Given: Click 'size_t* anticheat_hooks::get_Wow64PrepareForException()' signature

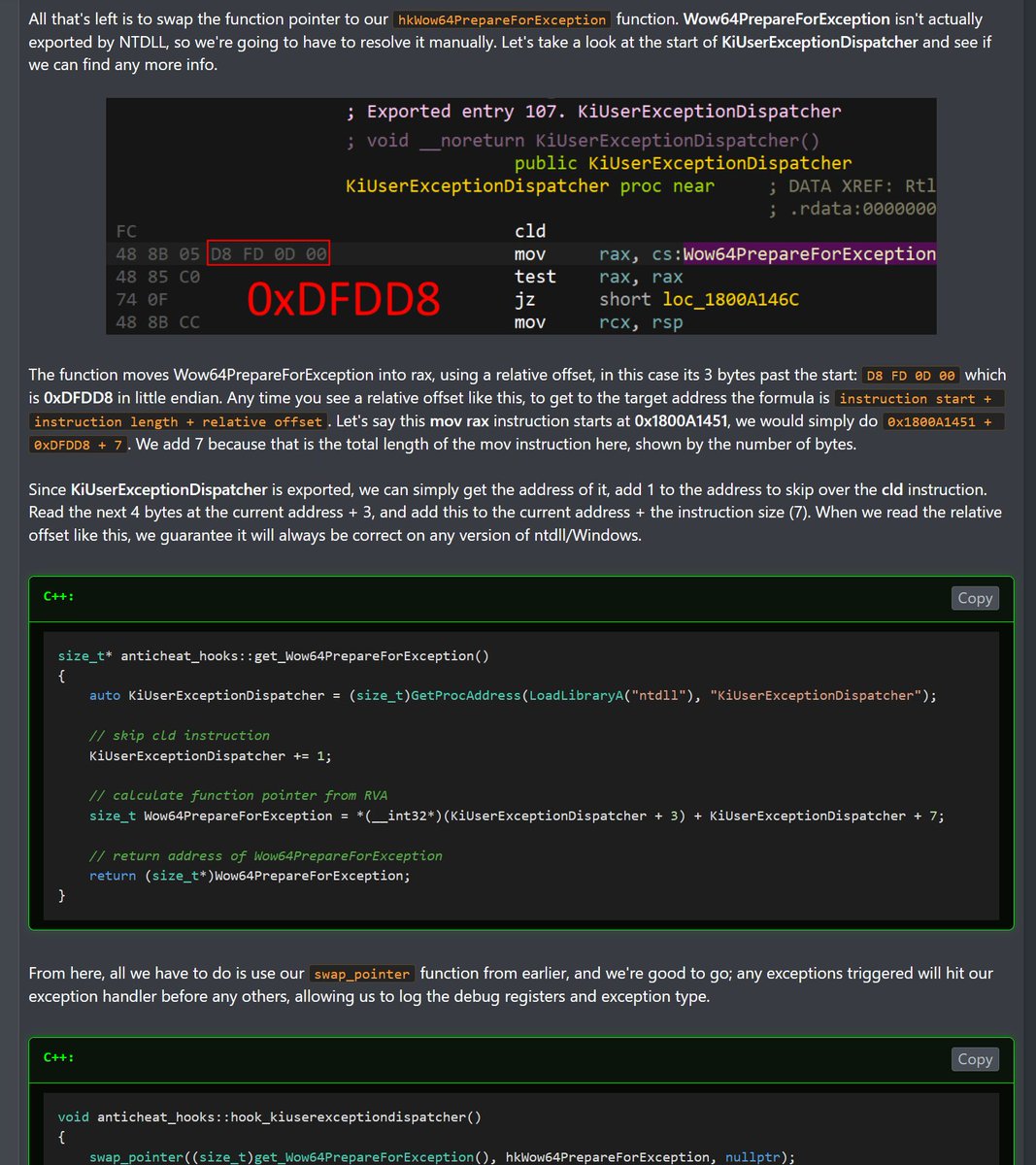Looking at the screenshot, I should [274, 656].
